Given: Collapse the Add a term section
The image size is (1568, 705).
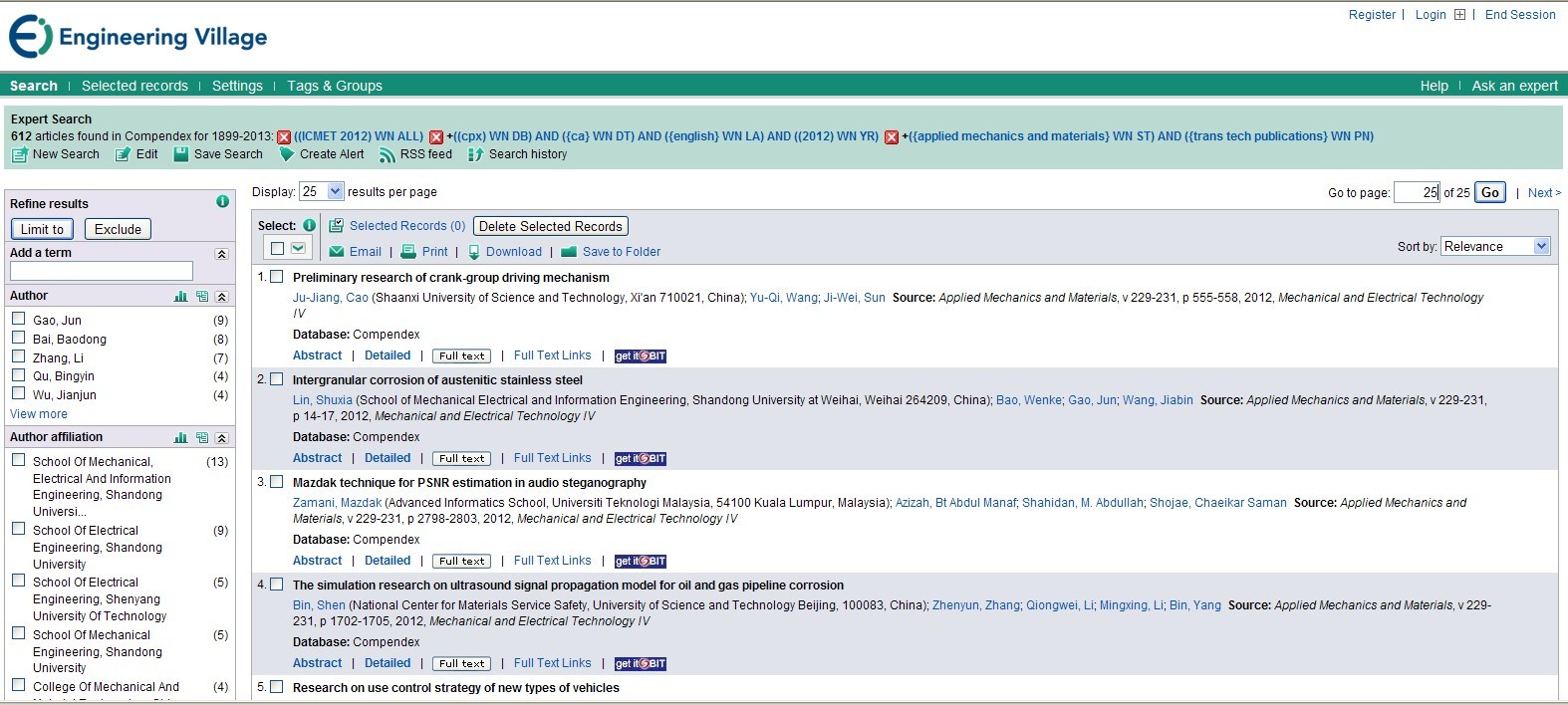Looking at the screenshot, I should tap(221, 254).
